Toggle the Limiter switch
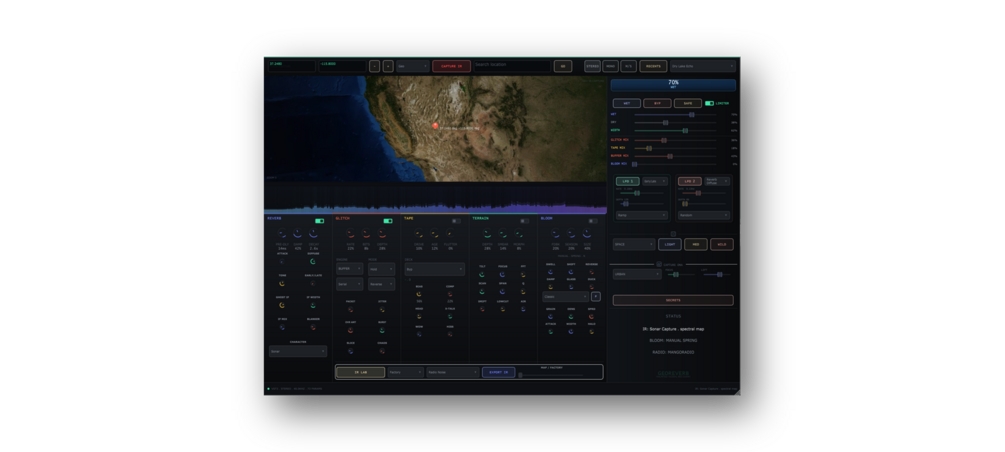Image resolution: width=1005 pixels, height=452 pixels. (x=709, y=103)
